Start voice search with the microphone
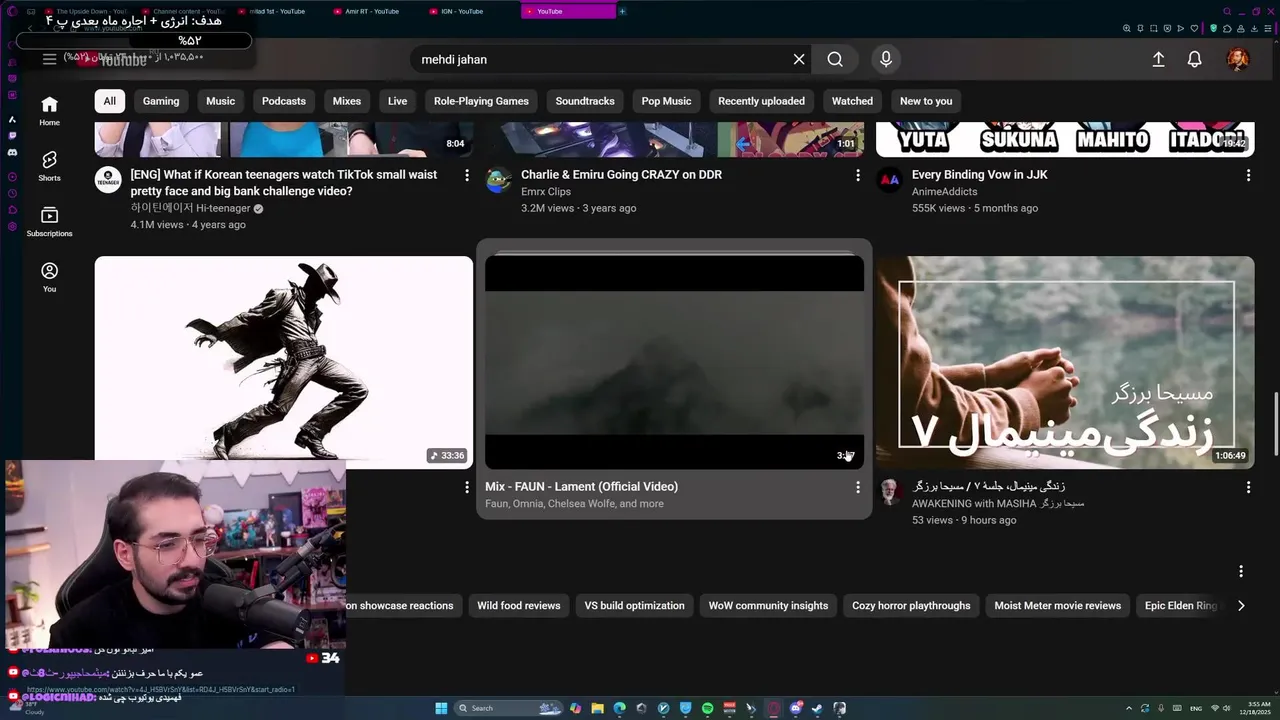Image resolution: width=1280 pixels, height=720 pixels. pos(885,59)
